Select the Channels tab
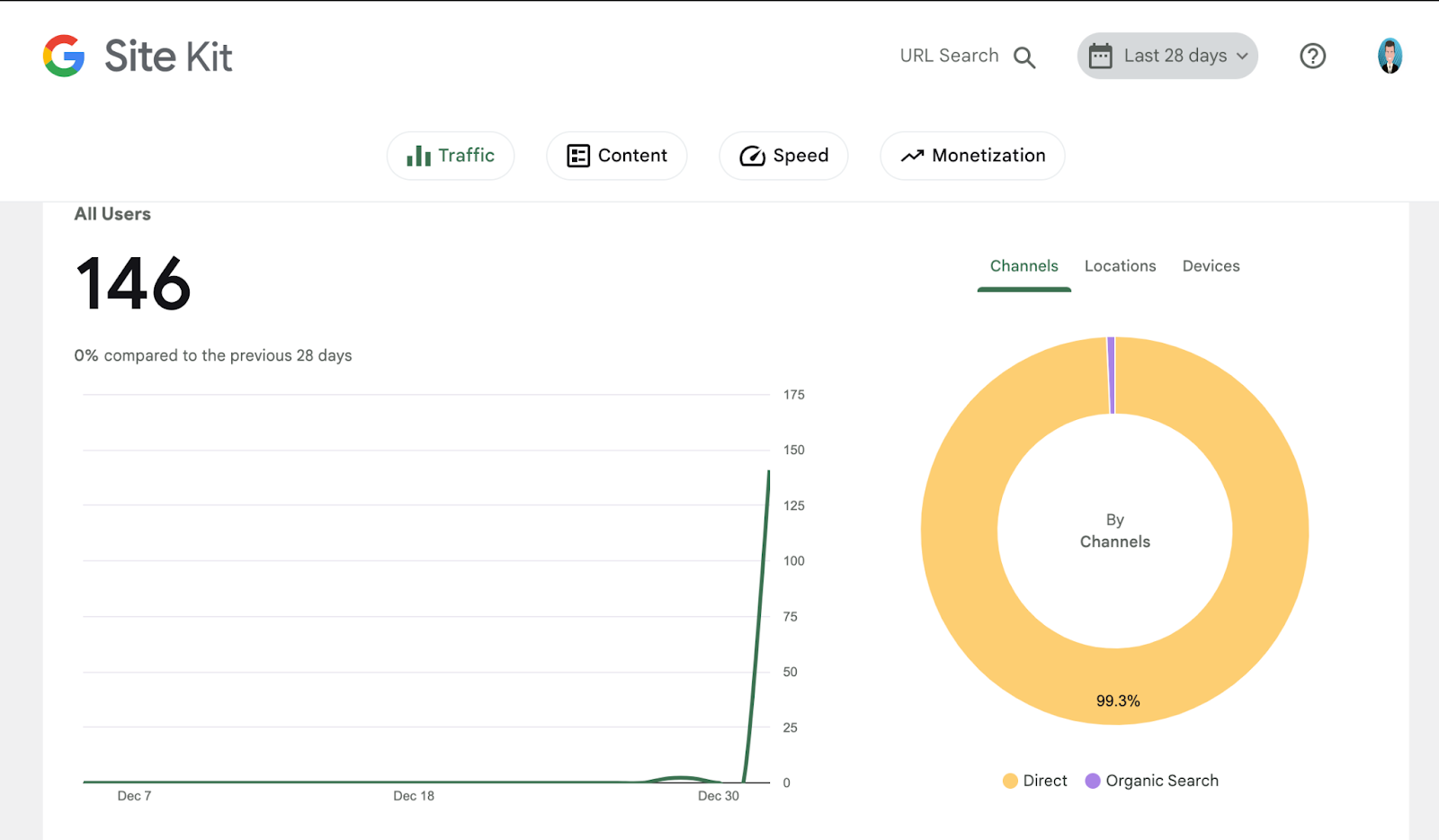 click(1023, 266)
